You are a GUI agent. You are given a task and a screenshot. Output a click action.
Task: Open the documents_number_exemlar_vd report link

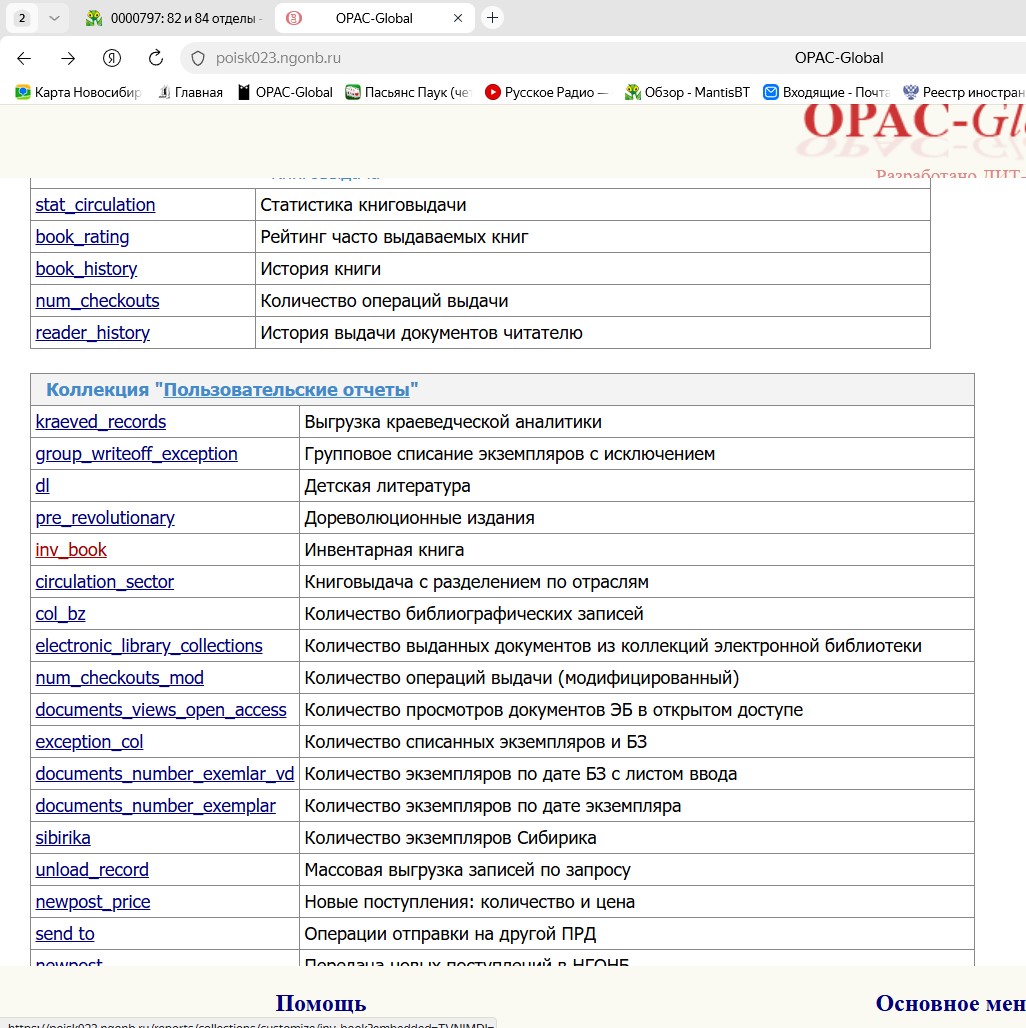pyautogui.click(x=165, y=774)
